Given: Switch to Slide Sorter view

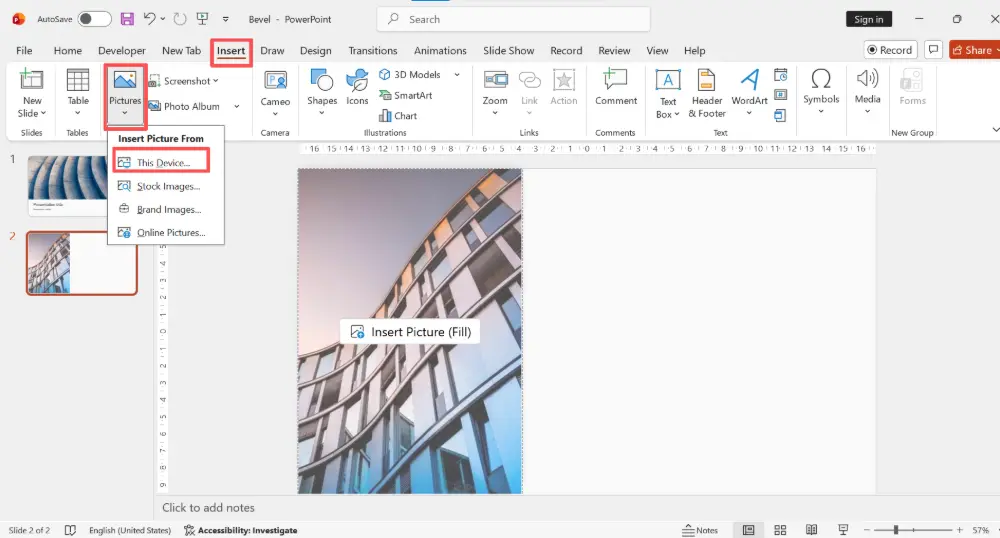Looking at the screenshot, I should coord(780,530).
